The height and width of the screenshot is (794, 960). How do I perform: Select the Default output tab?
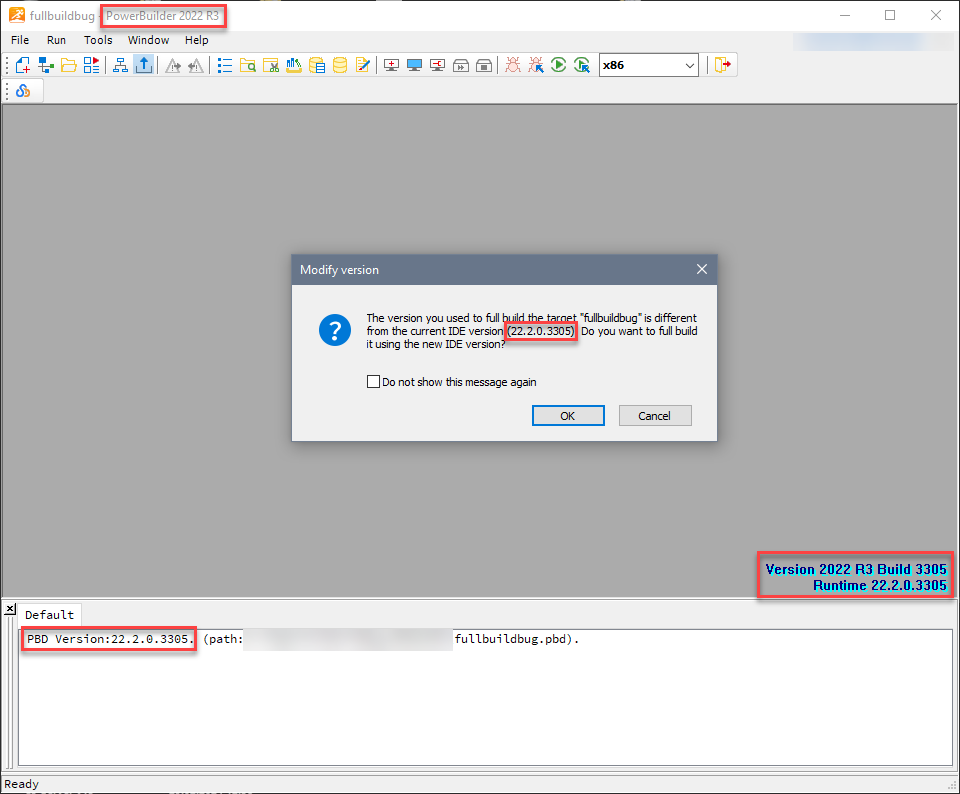50,615
